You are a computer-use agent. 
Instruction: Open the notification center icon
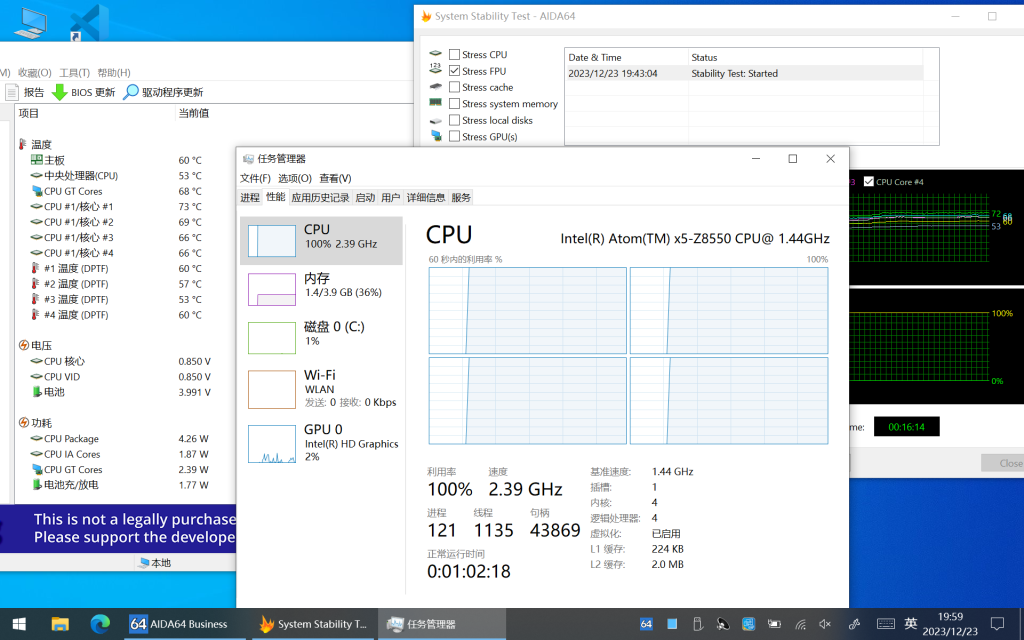tap(997, 624)
